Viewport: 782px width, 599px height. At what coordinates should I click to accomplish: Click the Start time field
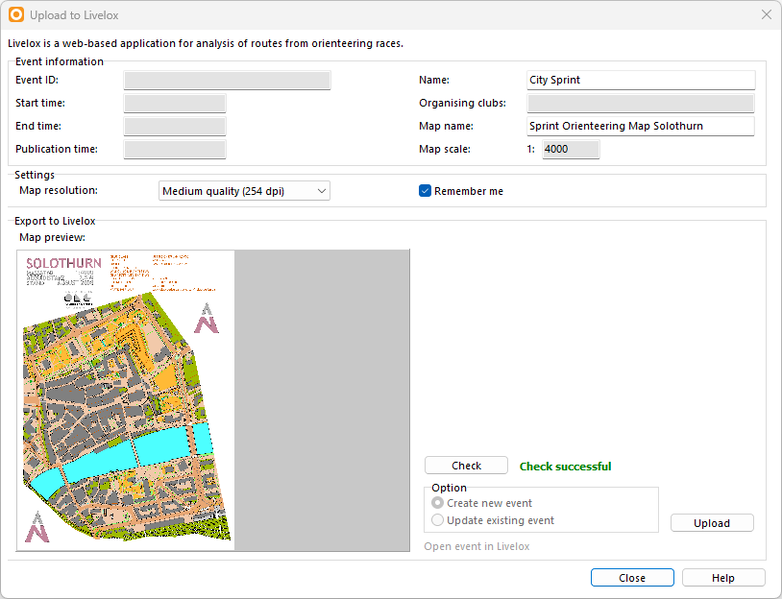click(x=175, y=103)
